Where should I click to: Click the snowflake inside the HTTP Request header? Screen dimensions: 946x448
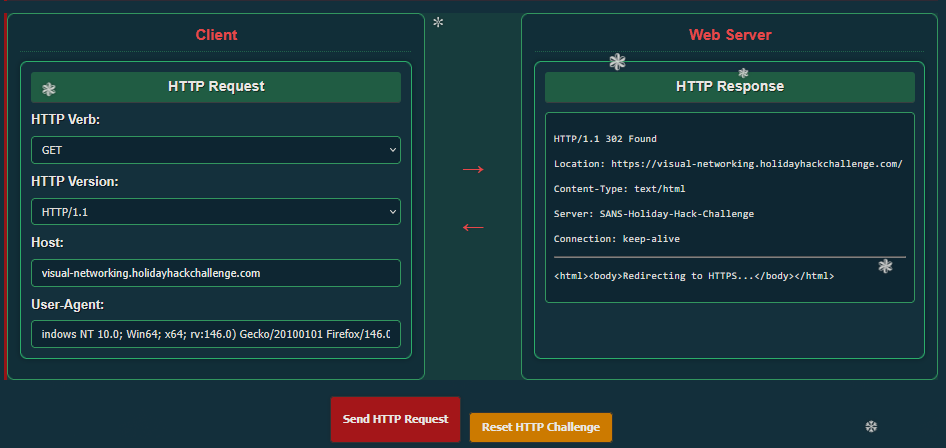coord(49,89)
